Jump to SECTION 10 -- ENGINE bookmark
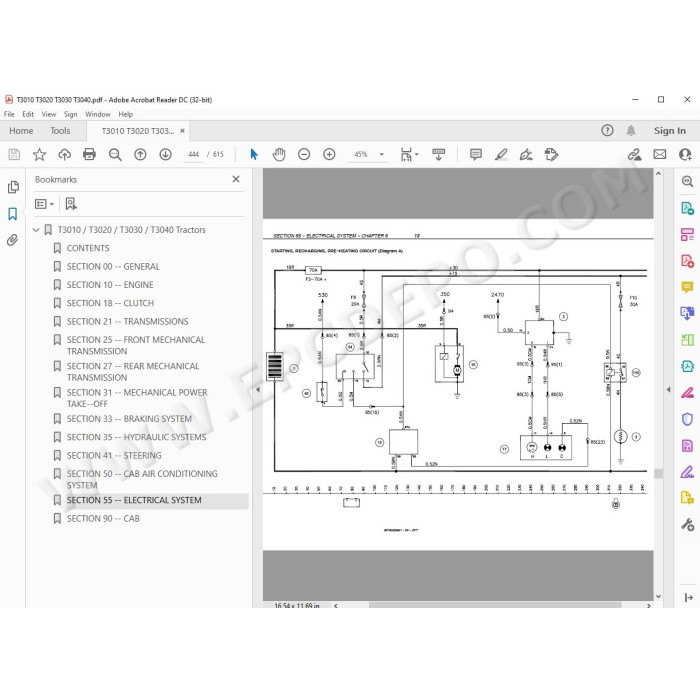Image resolution: width=700 pixels, height=700 pixels. tap(110, 285)
